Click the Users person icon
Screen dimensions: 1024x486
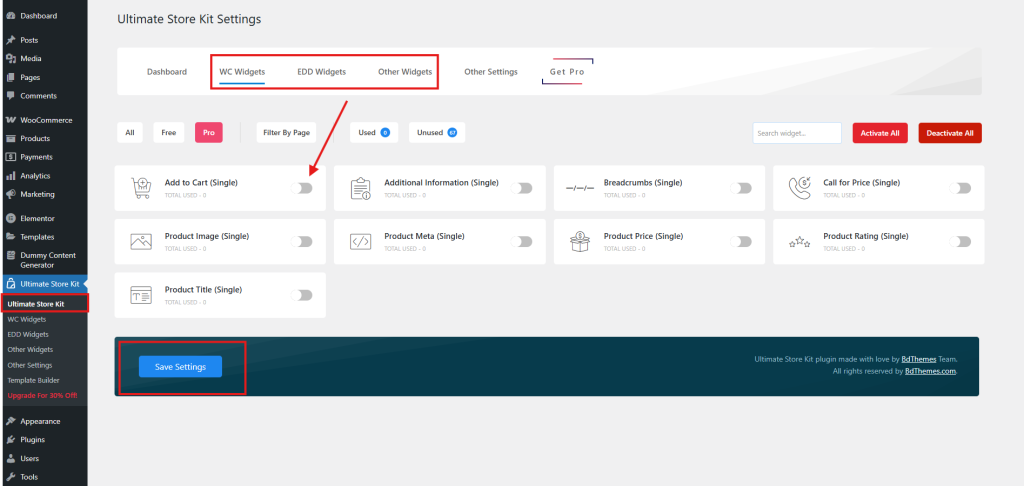[x=10, y=458]
